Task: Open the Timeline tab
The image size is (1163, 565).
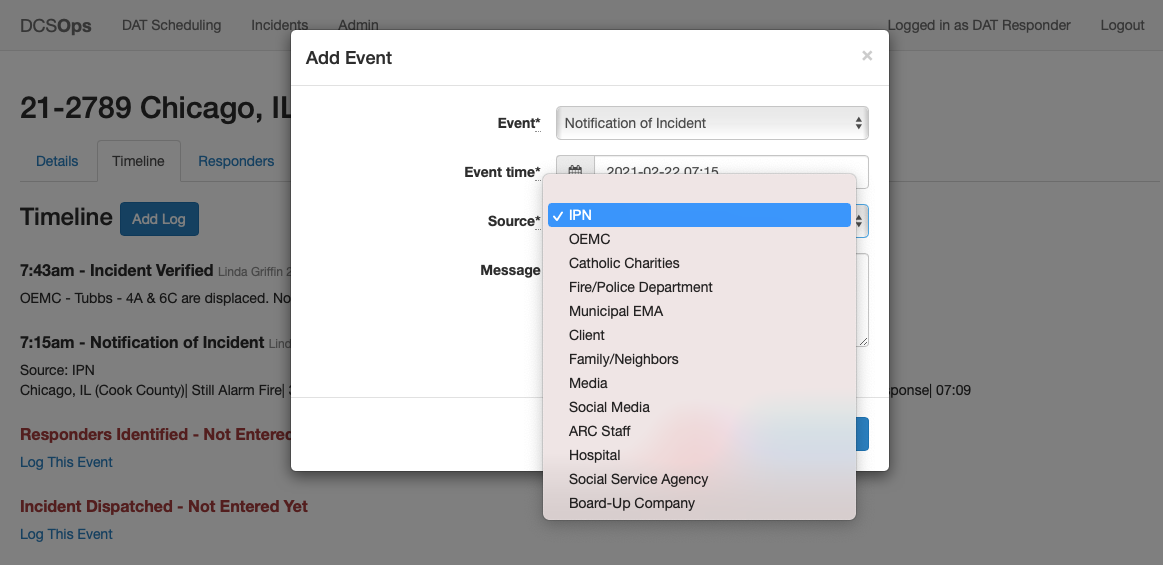Action: click(x=139, y=161)
